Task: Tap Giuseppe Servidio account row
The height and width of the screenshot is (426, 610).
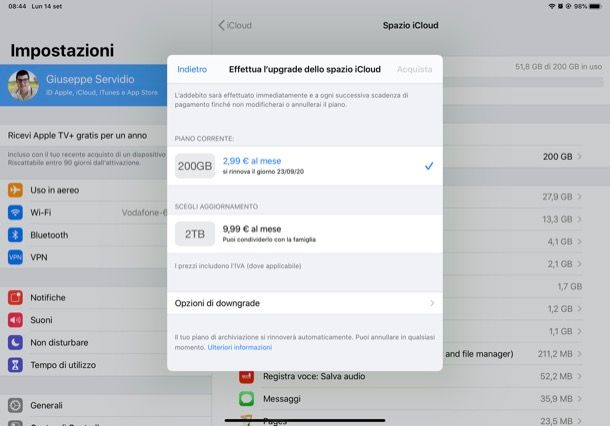Action: [84, 85]
